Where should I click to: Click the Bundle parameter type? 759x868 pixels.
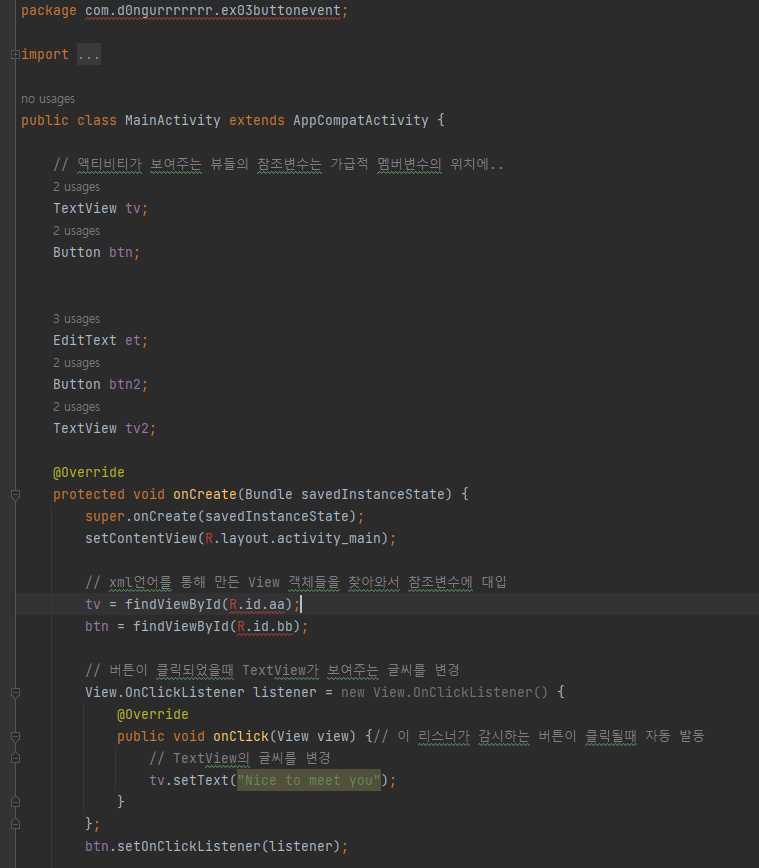click(x=269, y=494)
